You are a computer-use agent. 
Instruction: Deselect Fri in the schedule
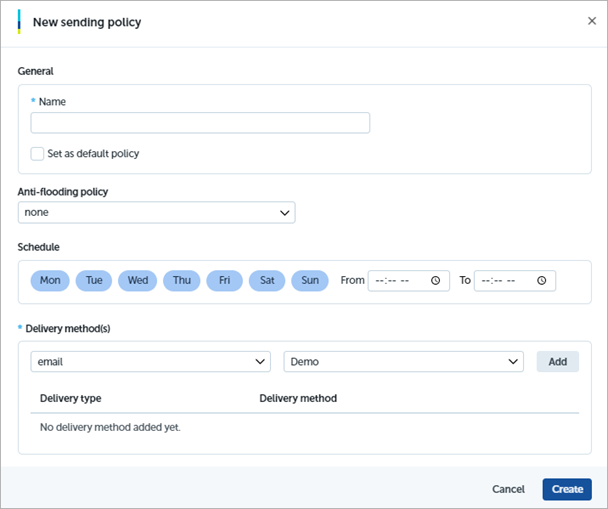[x=225, y=281]
